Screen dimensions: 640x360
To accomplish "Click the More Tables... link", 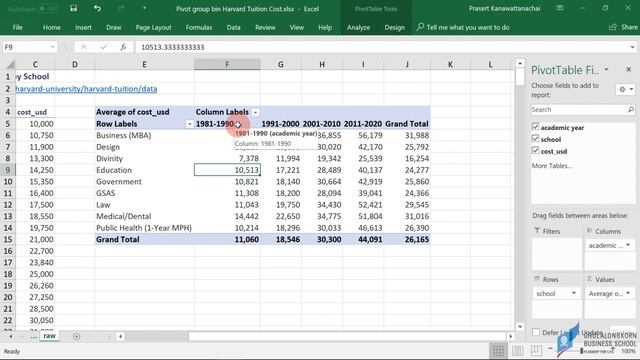I will [551, 166].
